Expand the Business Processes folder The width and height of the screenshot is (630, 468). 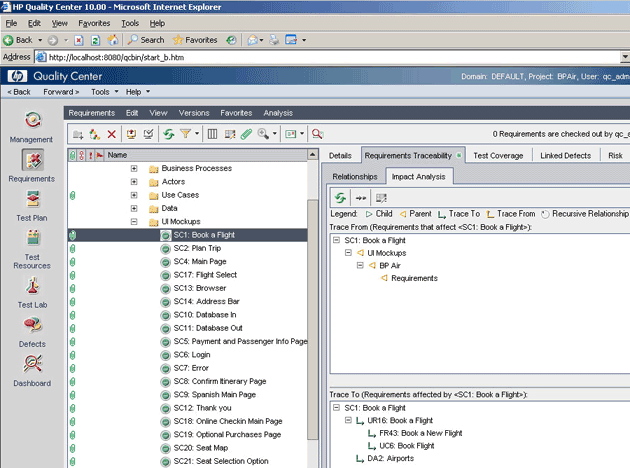[x=134, y=168]
